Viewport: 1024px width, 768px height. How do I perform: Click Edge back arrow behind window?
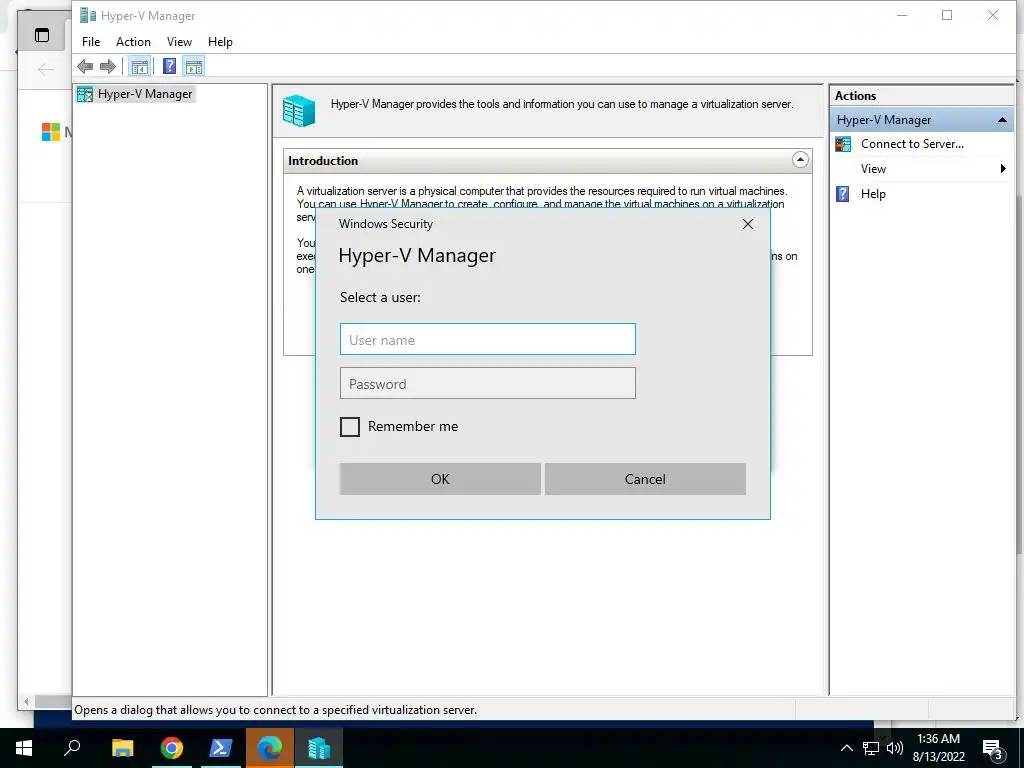46,69
